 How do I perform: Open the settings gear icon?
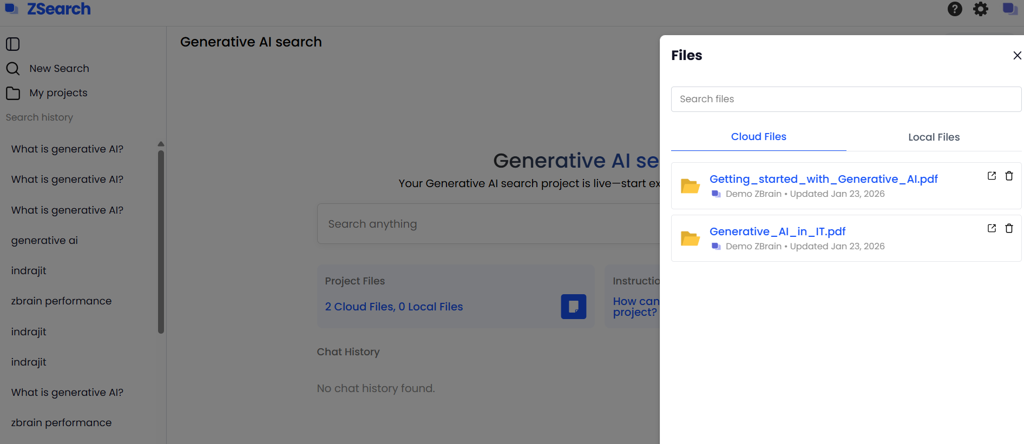pyautogui.click(x=981, y=9)
